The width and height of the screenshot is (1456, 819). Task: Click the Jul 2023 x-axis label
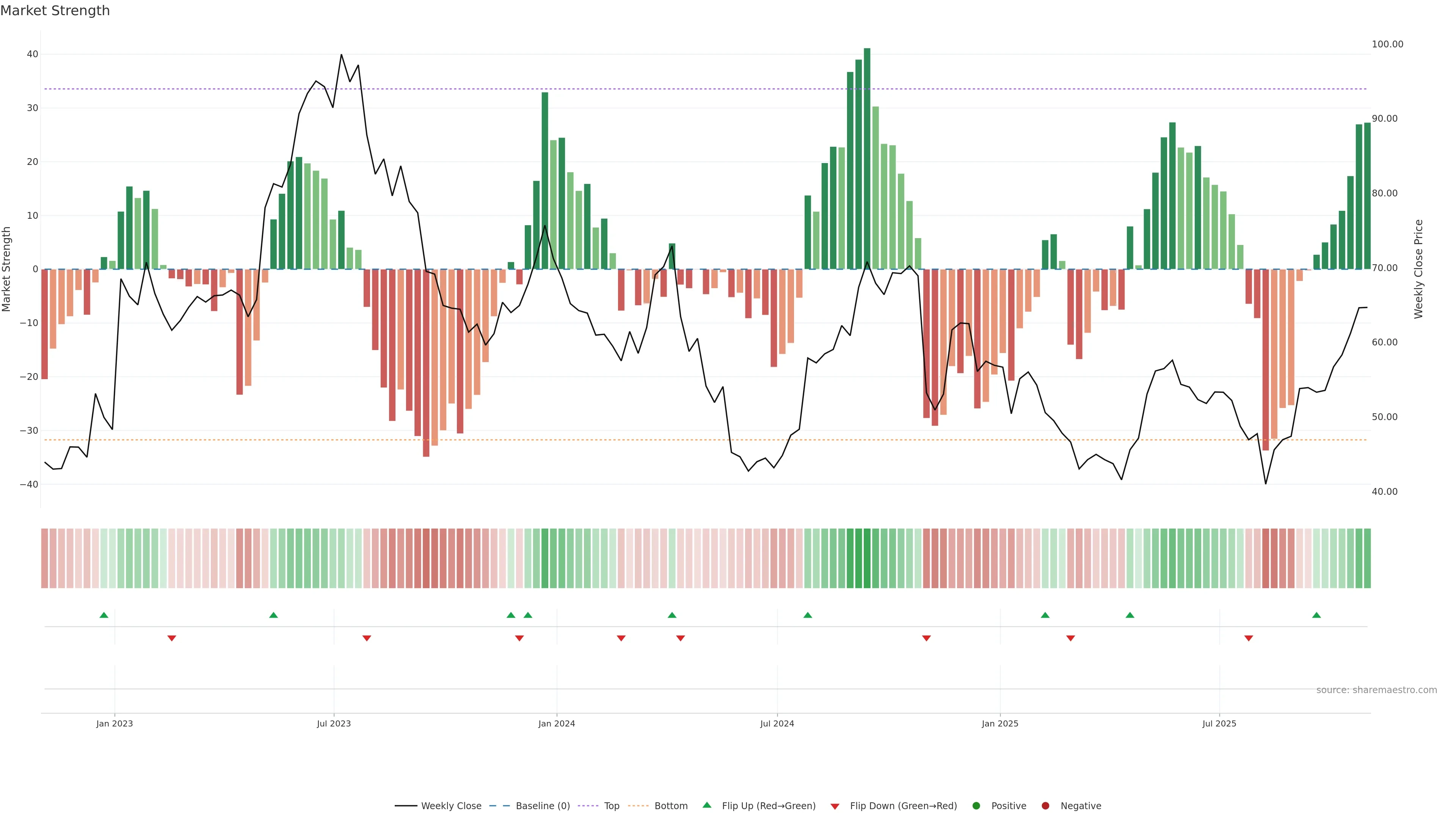tap(334, 723)
